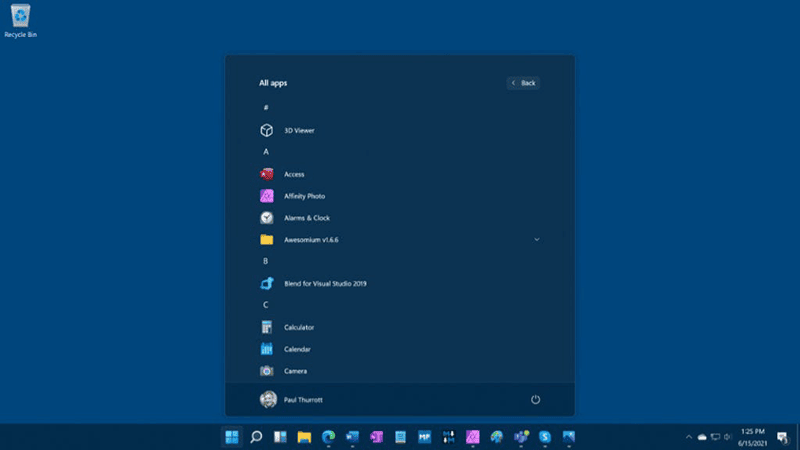Click the OneDrive cloud tray icon
Screen dimensions: 800x450
coord(702,437)
